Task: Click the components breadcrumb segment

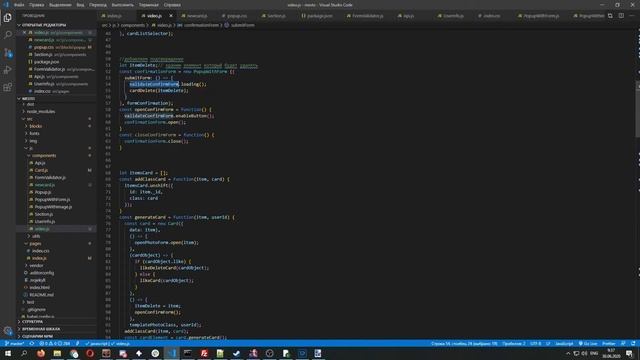Action: (133, 25)
